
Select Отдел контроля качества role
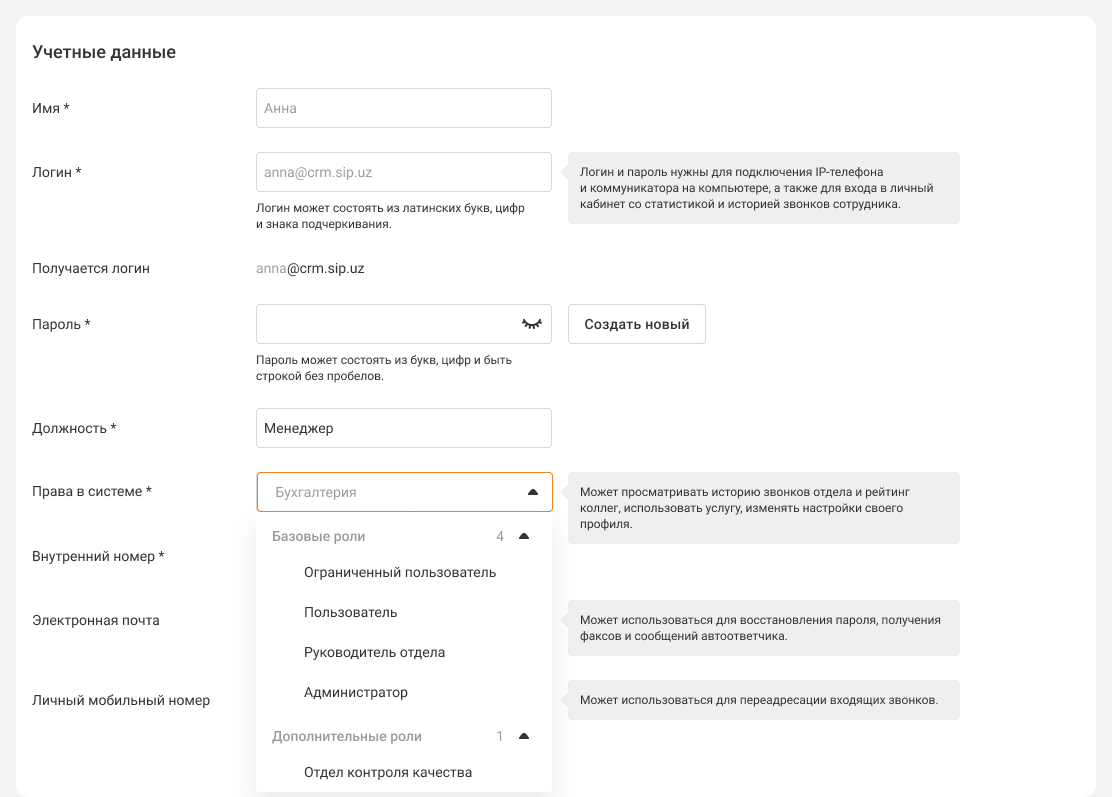click(388, 772)
